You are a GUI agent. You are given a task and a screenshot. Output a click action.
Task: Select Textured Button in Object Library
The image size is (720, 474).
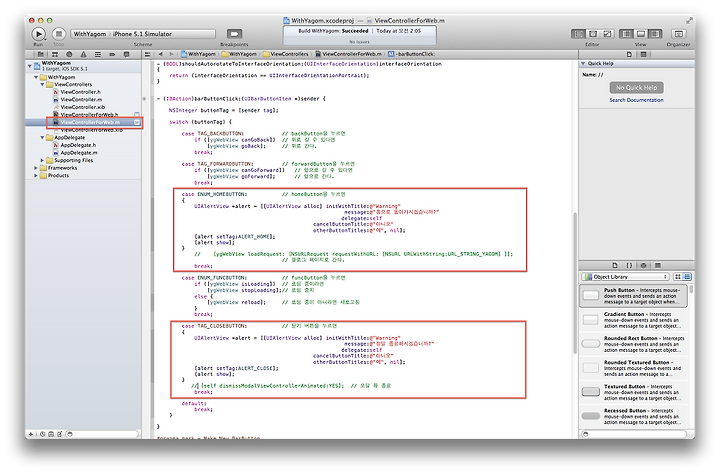(634, 392)
